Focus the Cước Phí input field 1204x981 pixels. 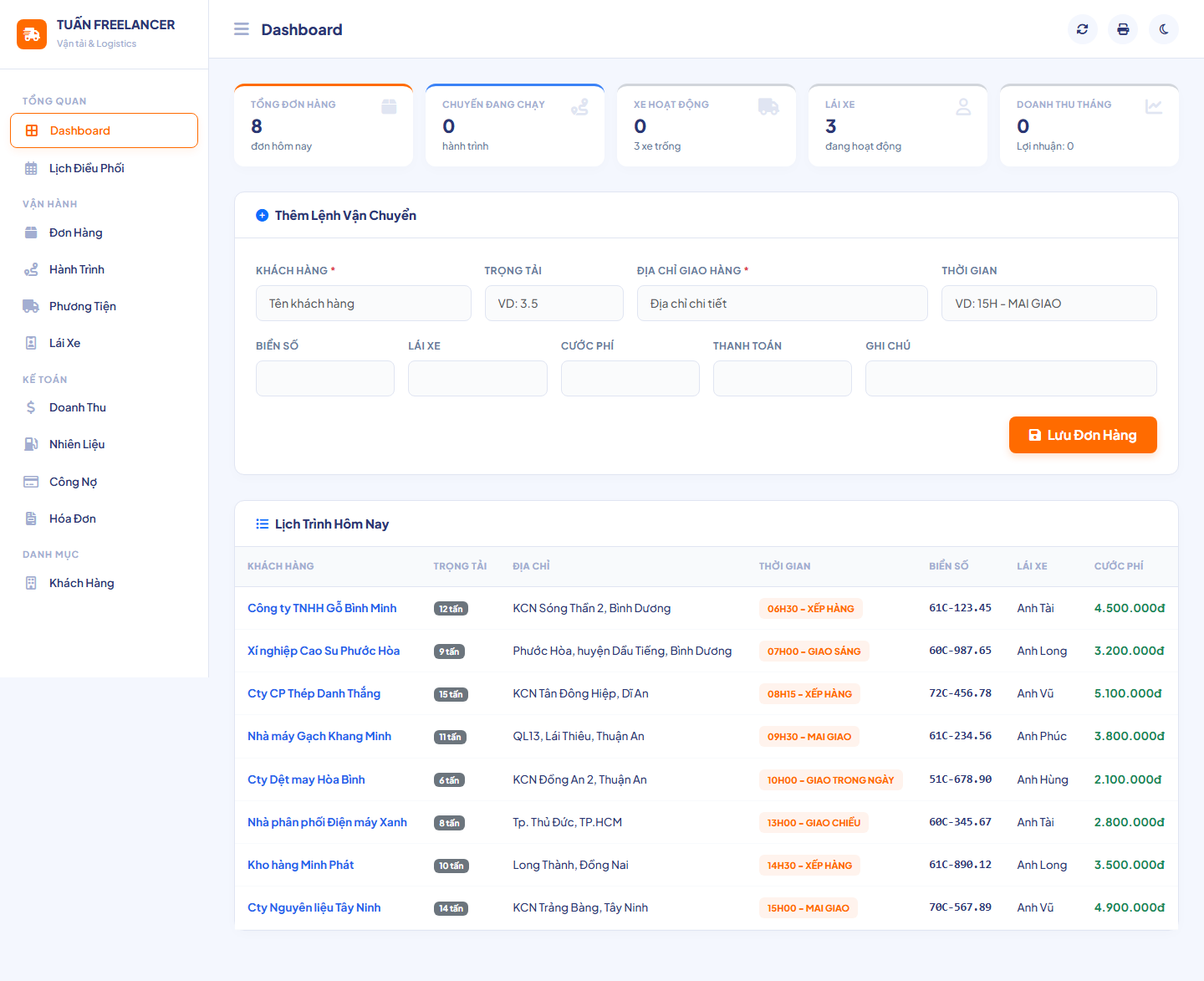(630, 379)
